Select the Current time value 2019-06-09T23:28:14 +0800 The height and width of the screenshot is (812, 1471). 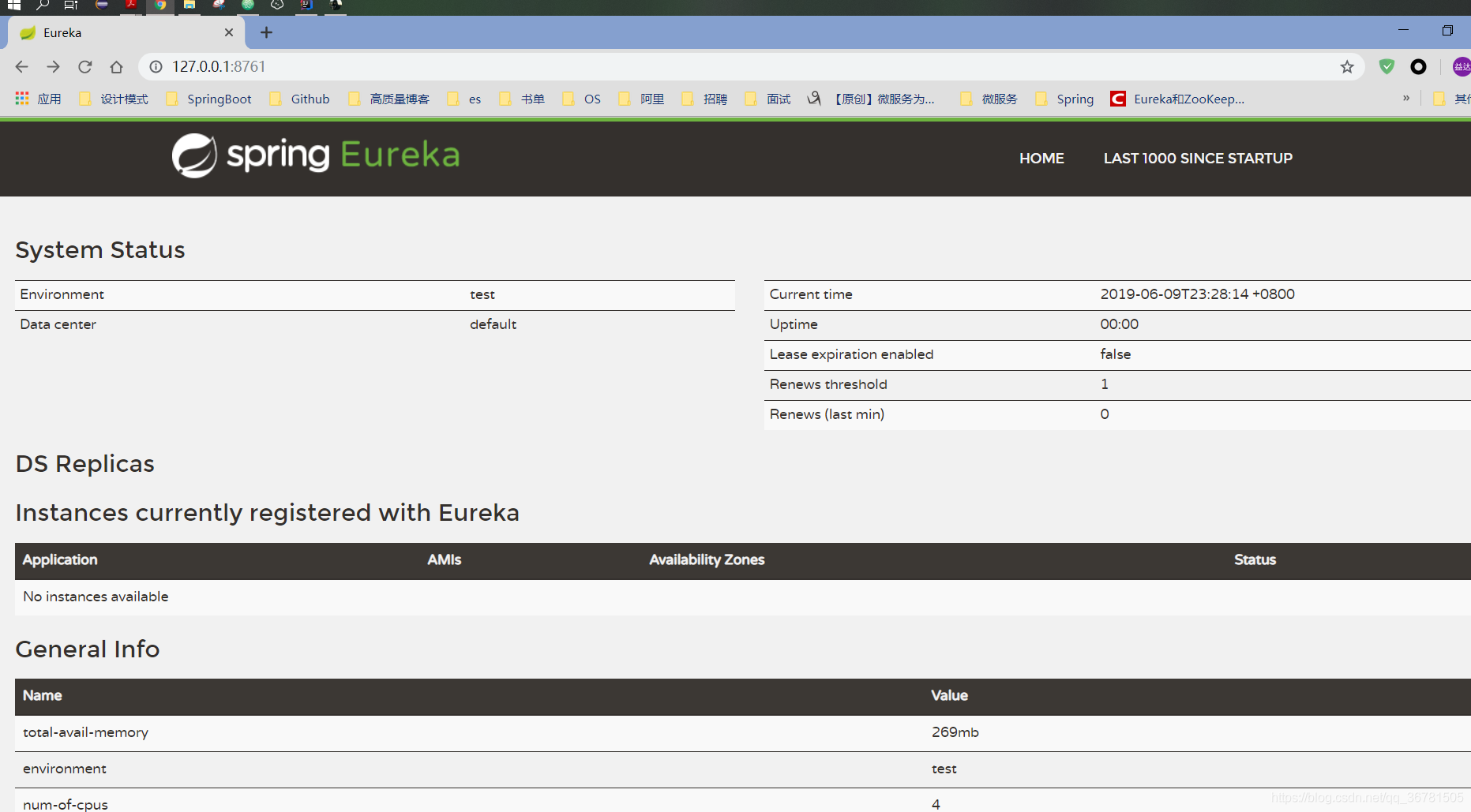(x=1197, y=294)
